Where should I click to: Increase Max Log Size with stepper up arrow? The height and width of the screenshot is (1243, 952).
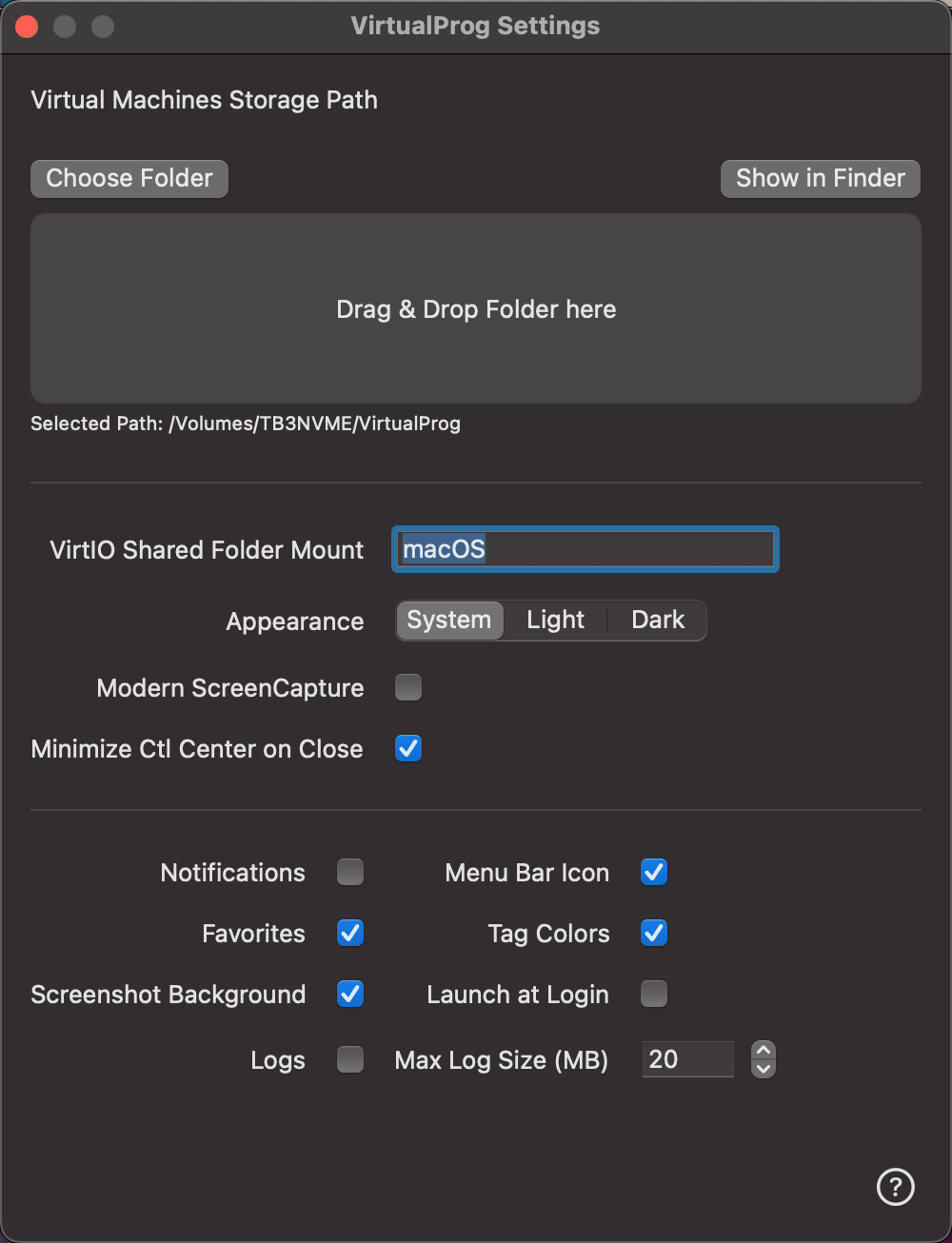pos(764,1051)
